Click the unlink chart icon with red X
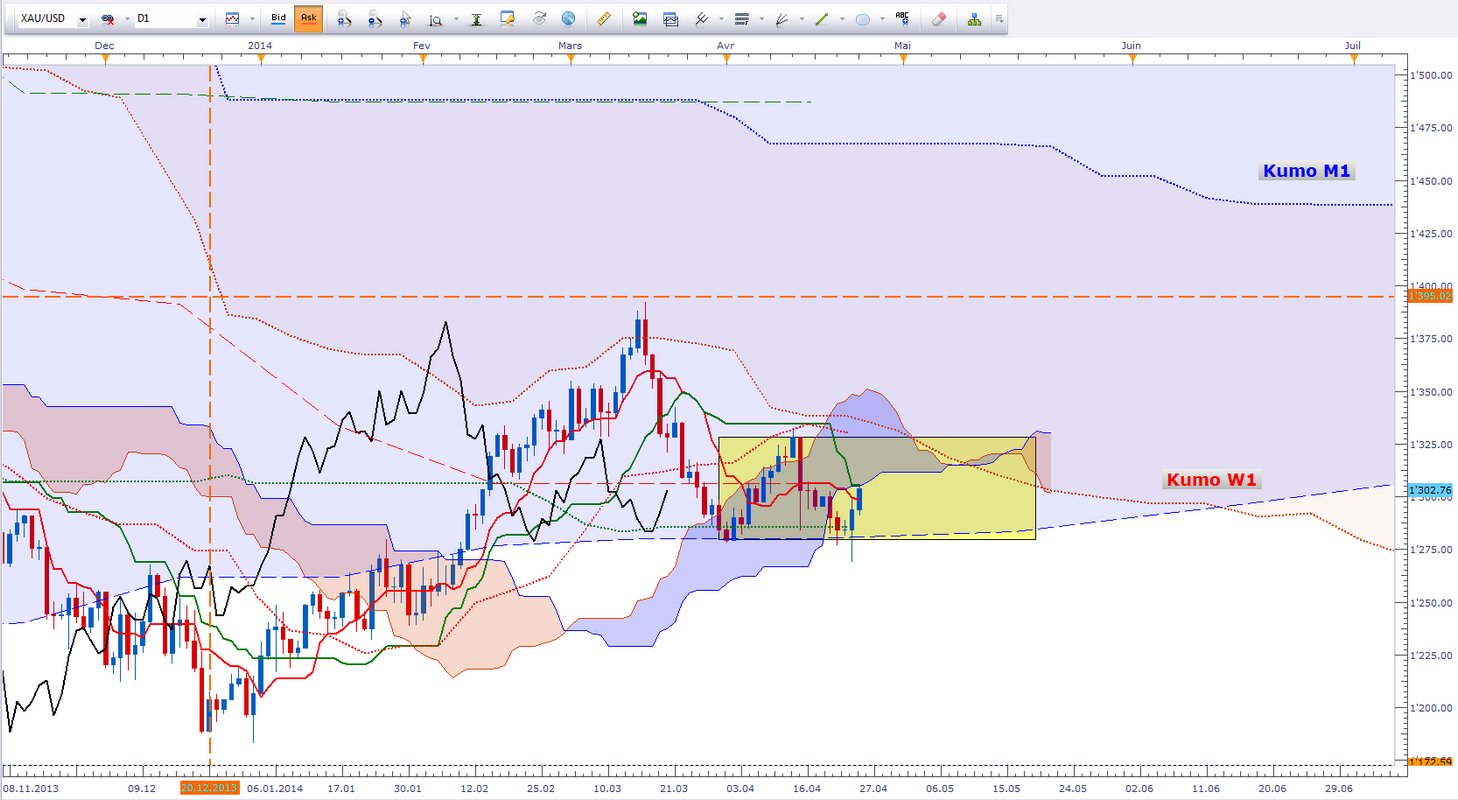 107,19
